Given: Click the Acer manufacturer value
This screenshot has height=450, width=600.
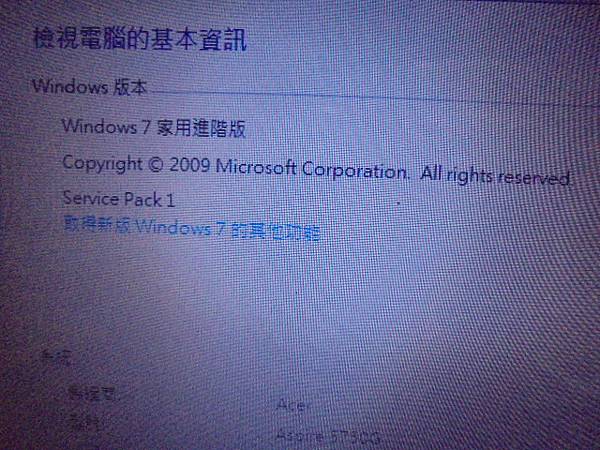Looking at the screenshot, I should click(293, 404).
